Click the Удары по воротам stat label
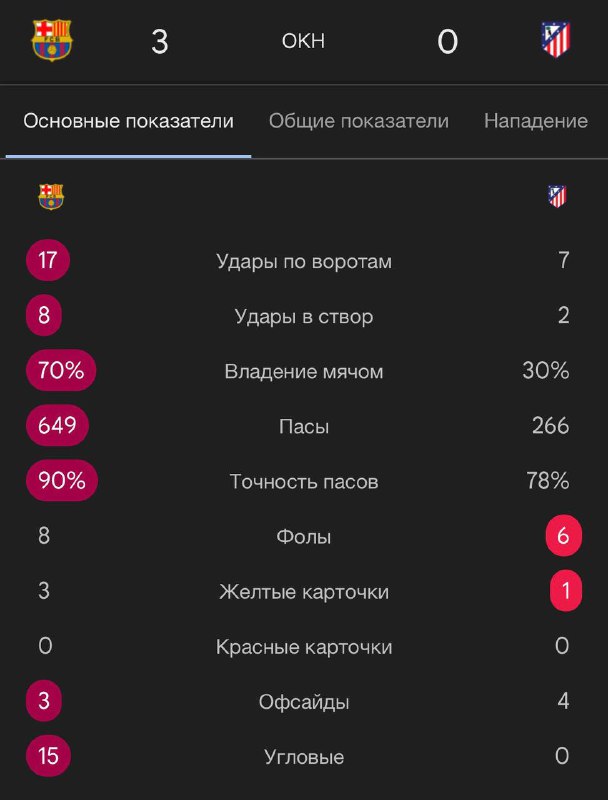Viewport: 608px width, 800px height. pyautogui.click(x=304, y=262)
